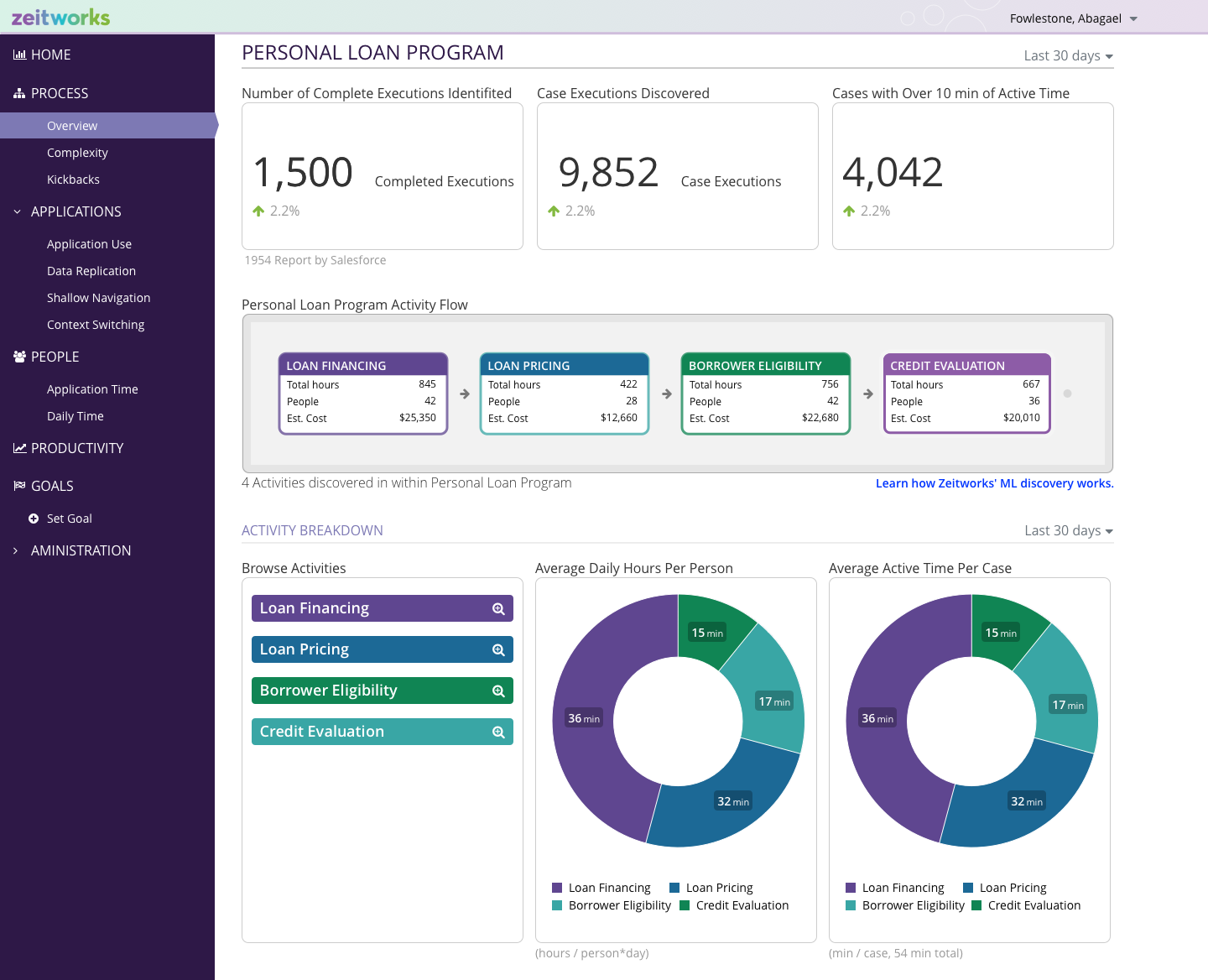Click the plus icon beside Set Goal
Screen dimensions: 1208x980
(34, 519)
